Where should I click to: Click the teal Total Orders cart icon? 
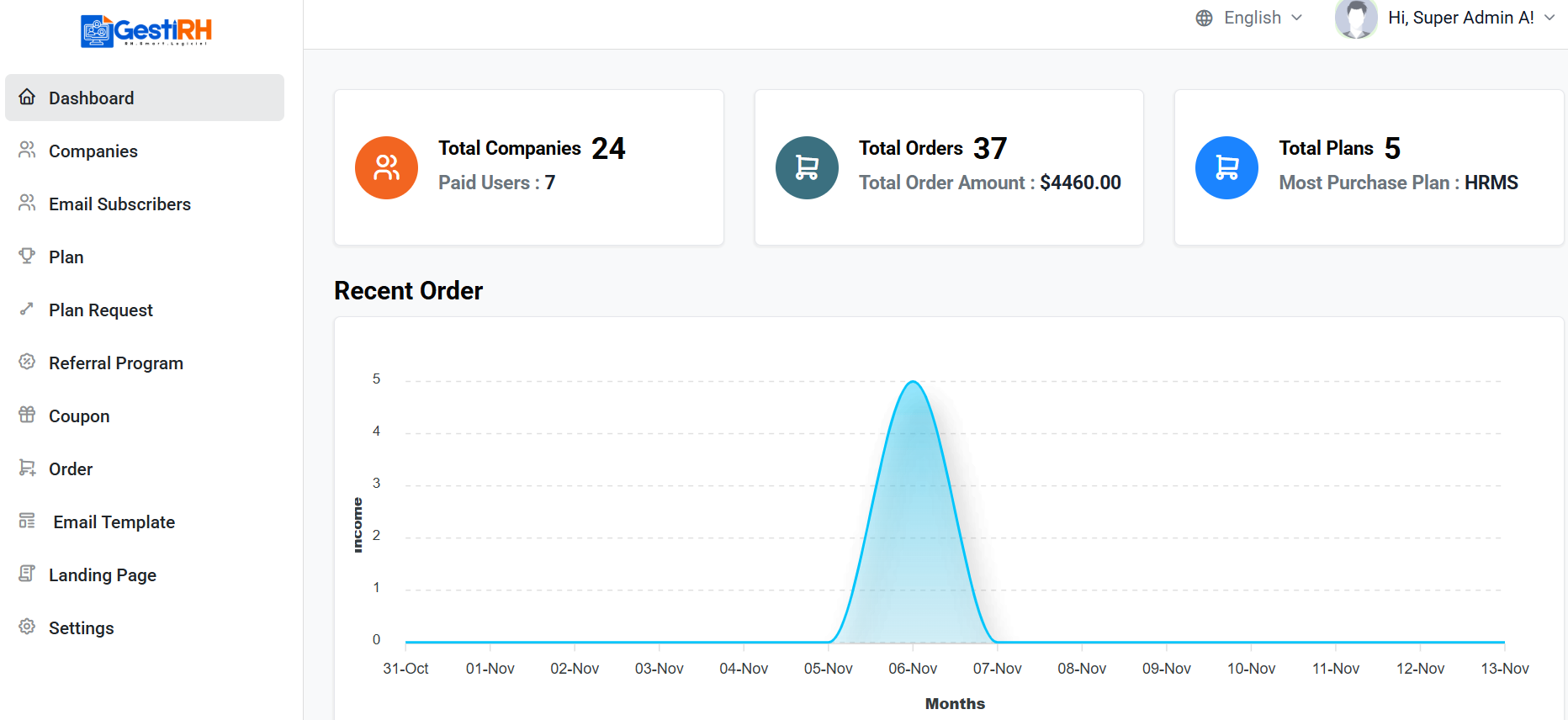click(807, 167)
